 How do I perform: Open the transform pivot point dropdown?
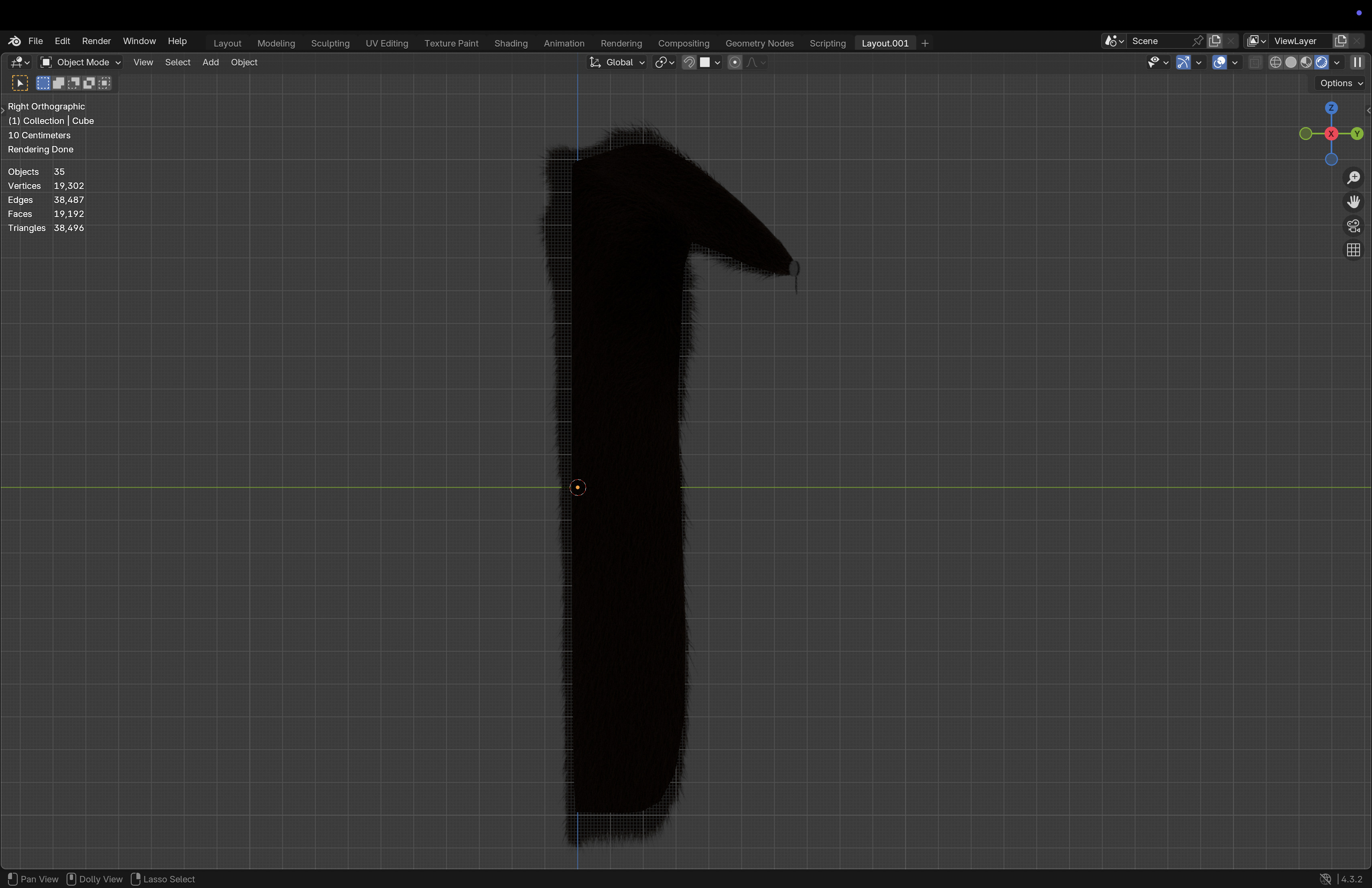click(x=665, y=62)
